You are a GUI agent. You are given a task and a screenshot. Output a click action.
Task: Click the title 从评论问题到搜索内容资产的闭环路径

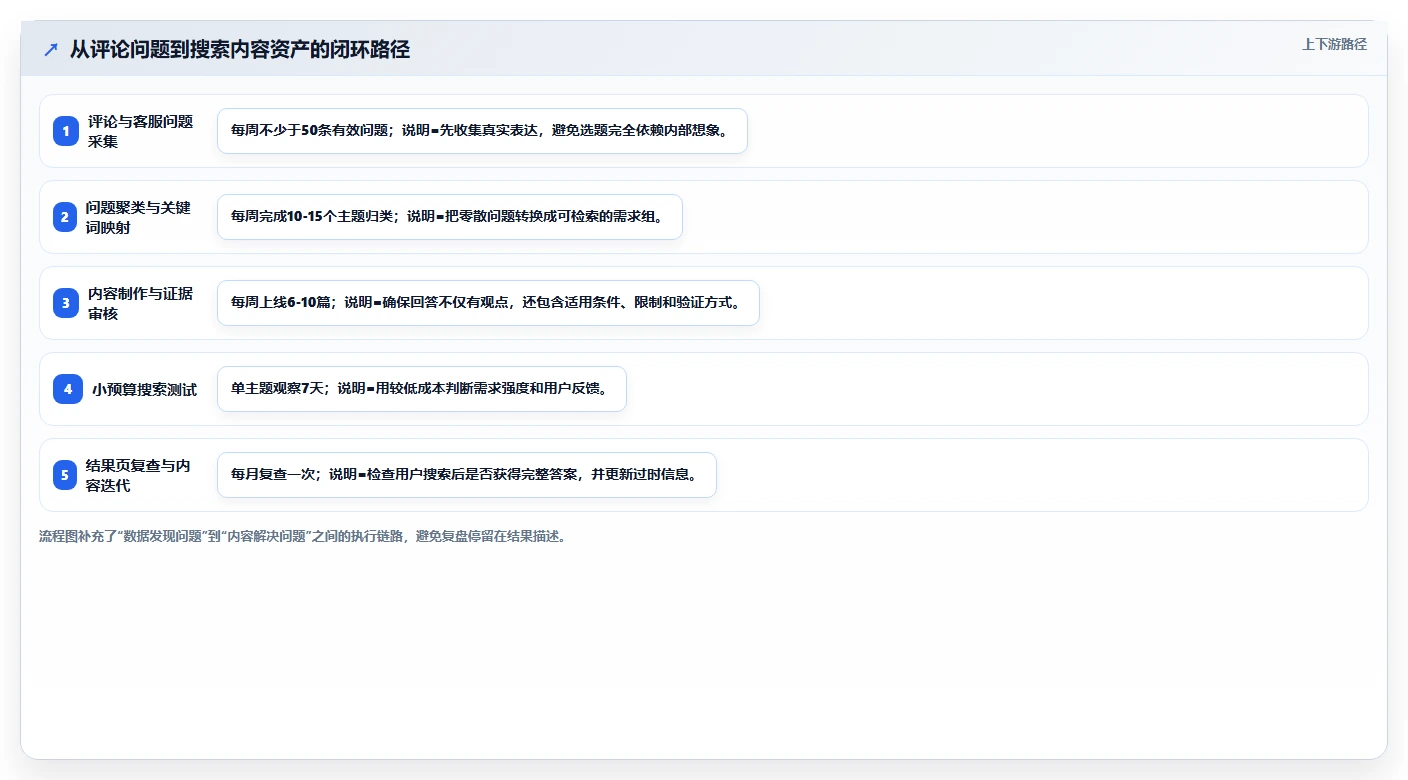point(240,50)
